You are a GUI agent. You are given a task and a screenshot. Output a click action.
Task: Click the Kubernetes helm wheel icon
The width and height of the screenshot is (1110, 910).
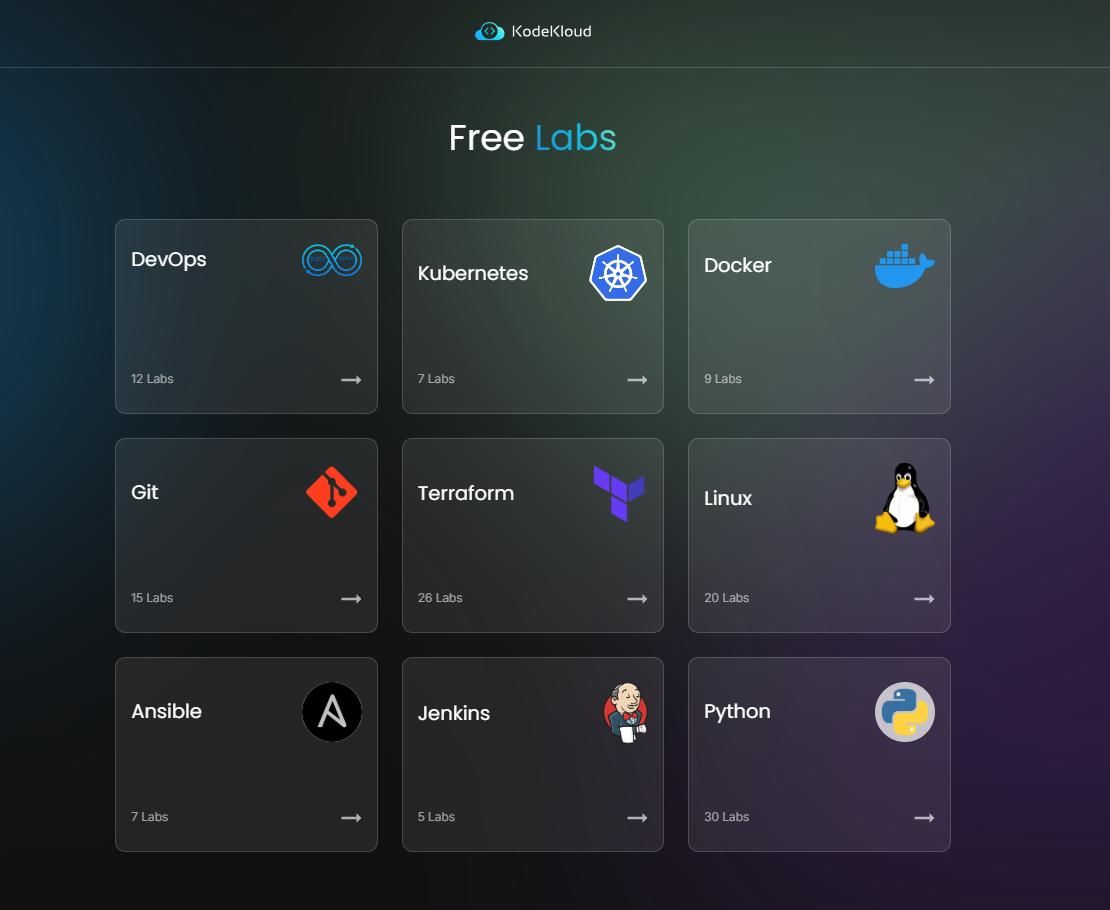pos(618,273)
